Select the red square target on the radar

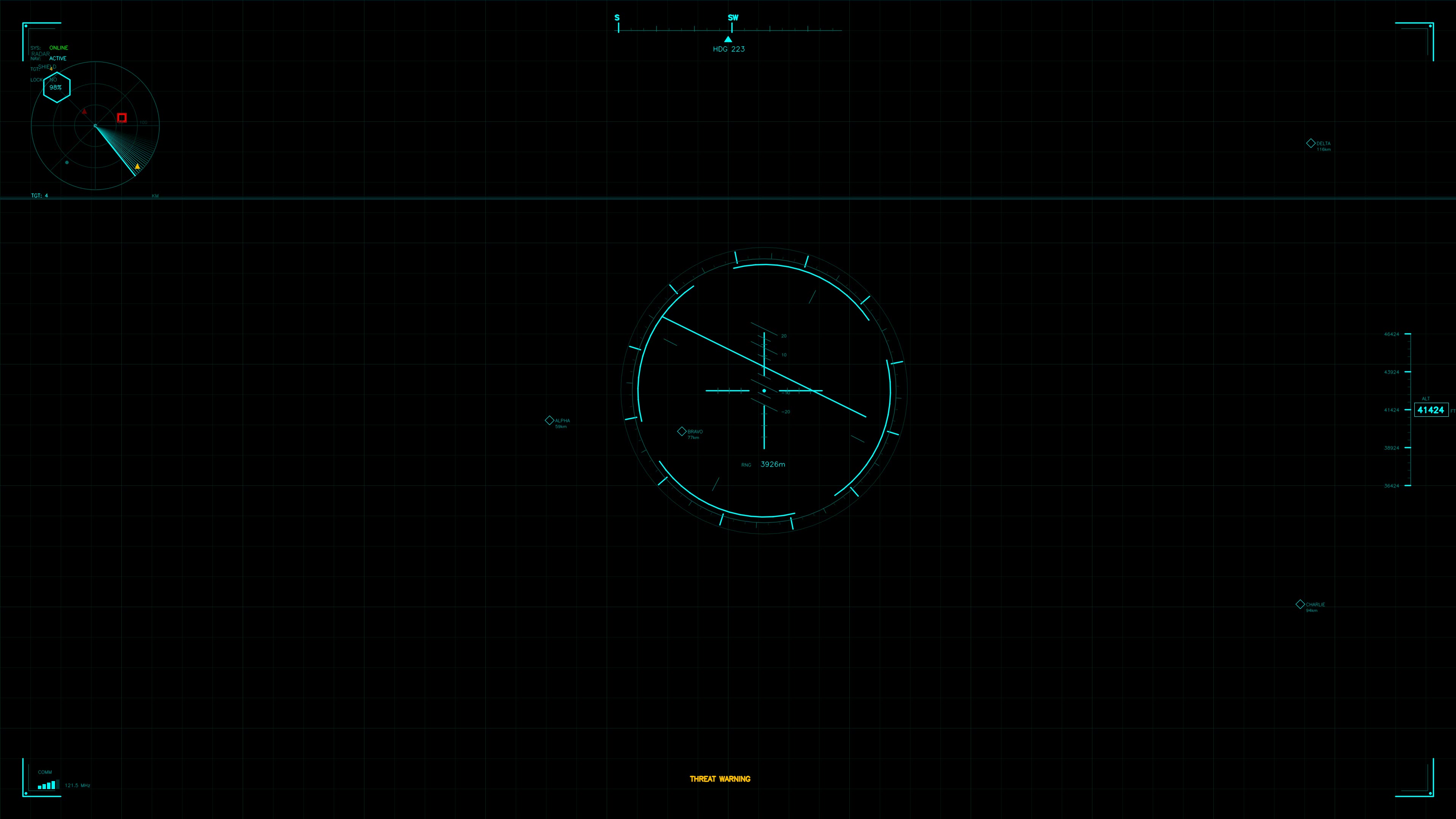click(x=121, y=118)
